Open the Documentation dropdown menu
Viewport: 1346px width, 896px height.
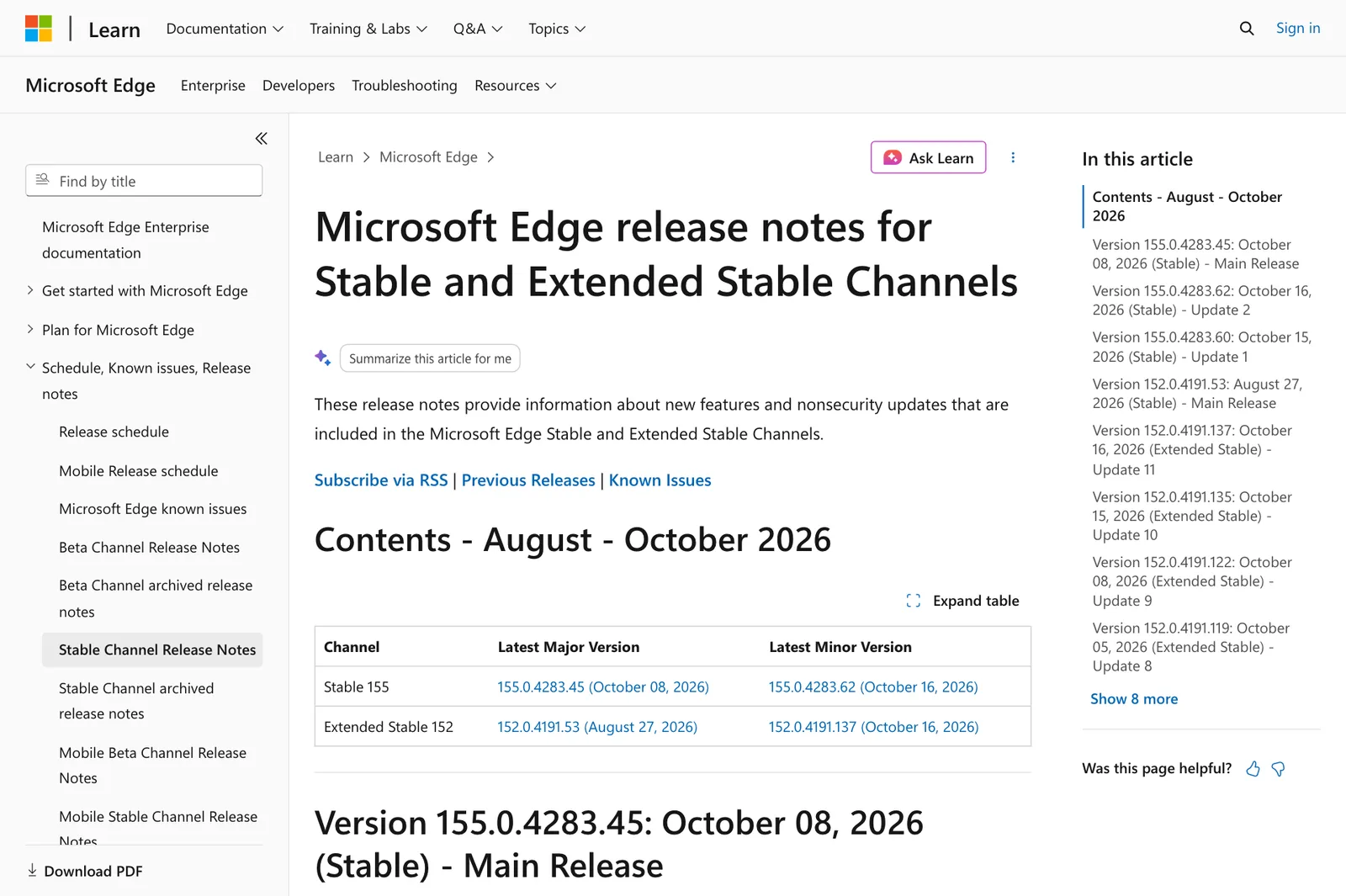point(225,29)
